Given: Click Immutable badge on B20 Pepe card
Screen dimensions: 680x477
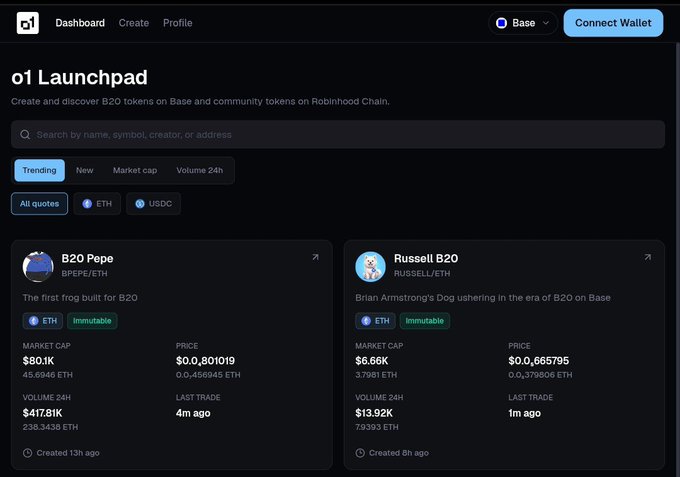Looking at the screenshot, I should (92, 321).
